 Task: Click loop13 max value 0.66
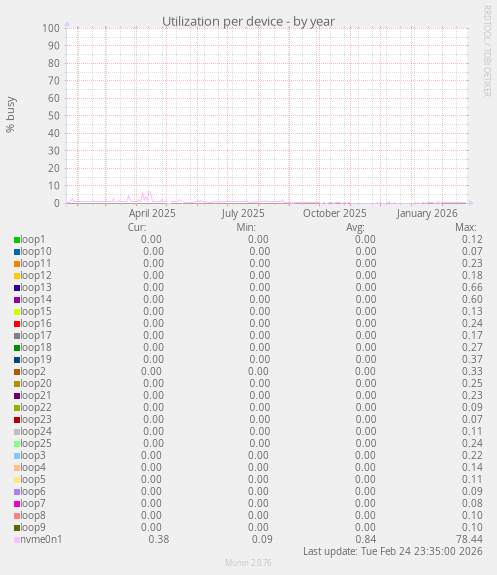tap(472, 288)
